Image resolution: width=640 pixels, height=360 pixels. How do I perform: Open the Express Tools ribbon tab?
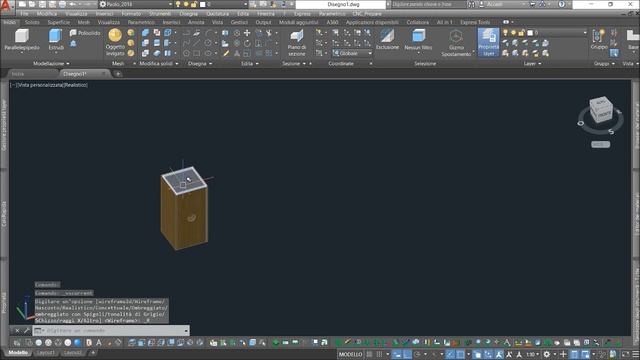[475, 22]
